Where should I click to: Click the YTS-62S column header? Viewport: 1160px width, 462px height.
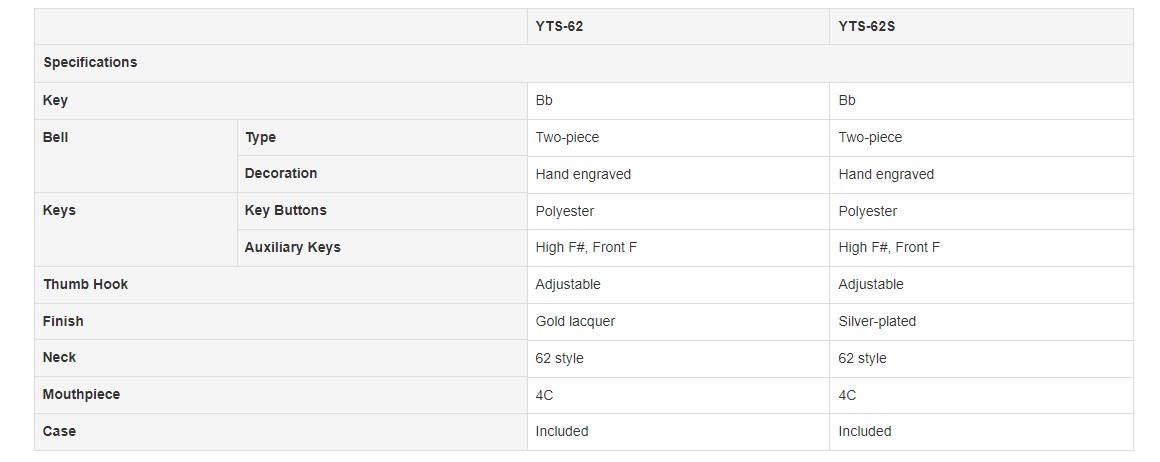click(867, 27)
